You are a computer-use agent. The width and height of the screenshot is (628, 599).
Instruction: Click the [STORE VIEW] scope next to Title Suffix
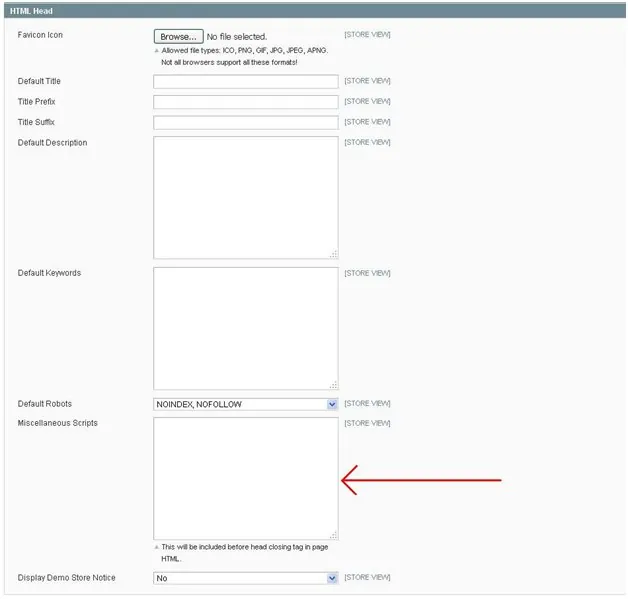(x=367, y=122)
